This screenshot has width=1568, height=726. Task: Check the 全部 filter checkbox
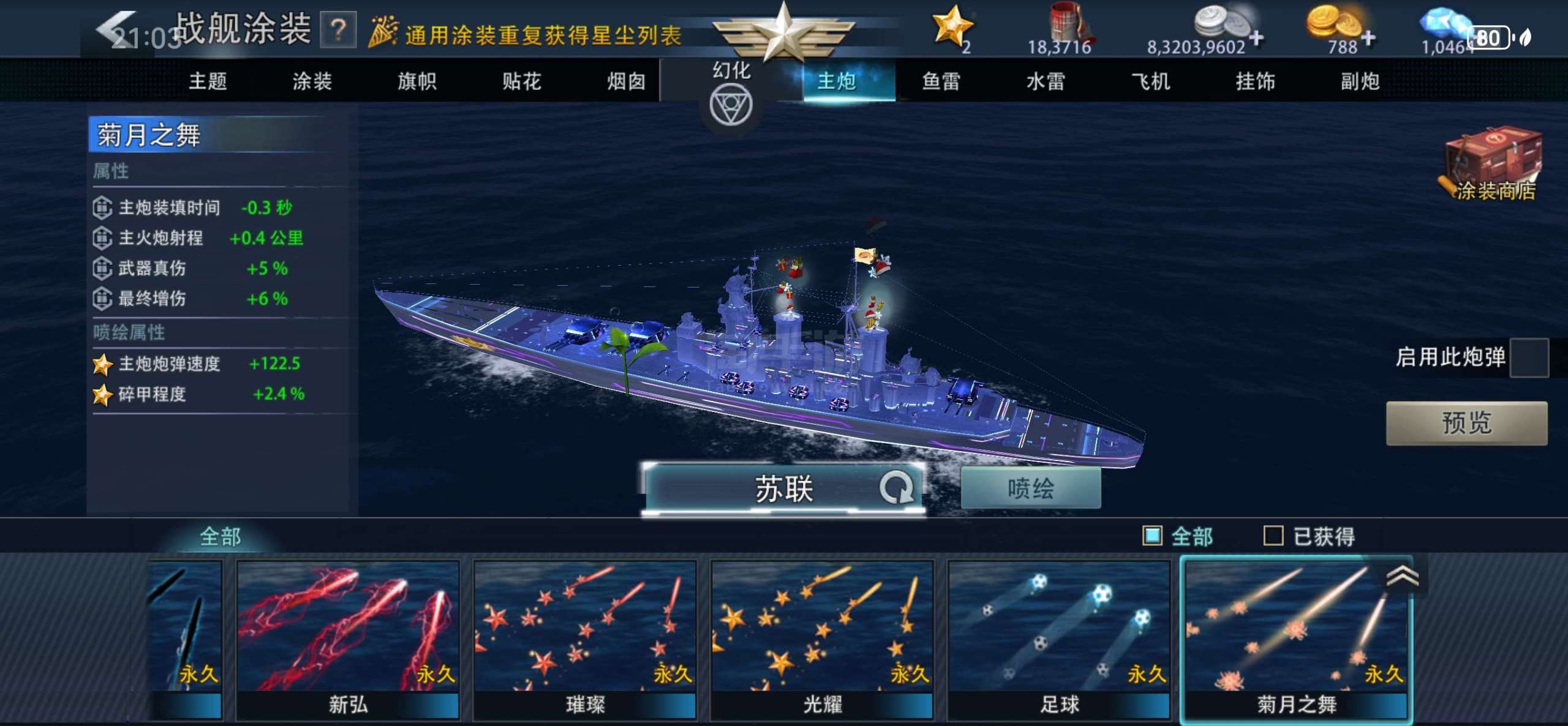(1152, 536)
